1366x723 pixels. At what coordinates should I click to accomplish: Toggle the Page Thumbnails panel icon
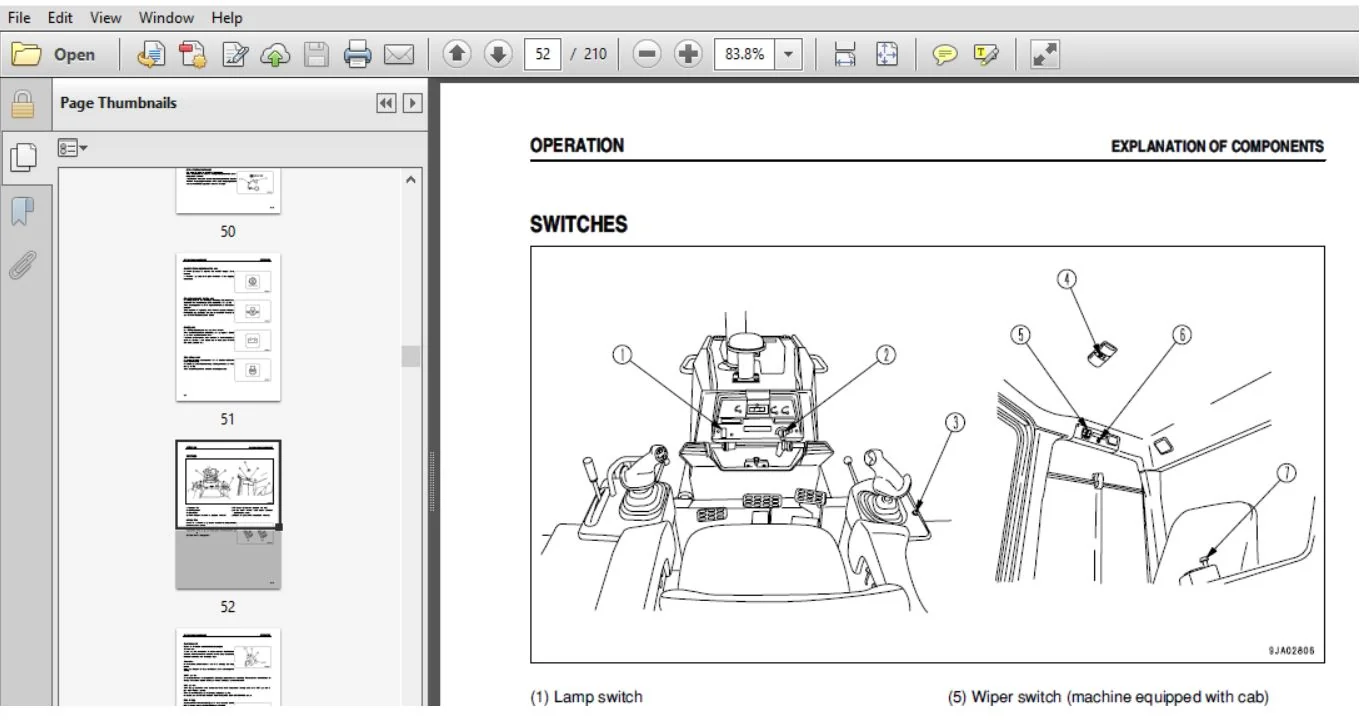pos(22,158)
